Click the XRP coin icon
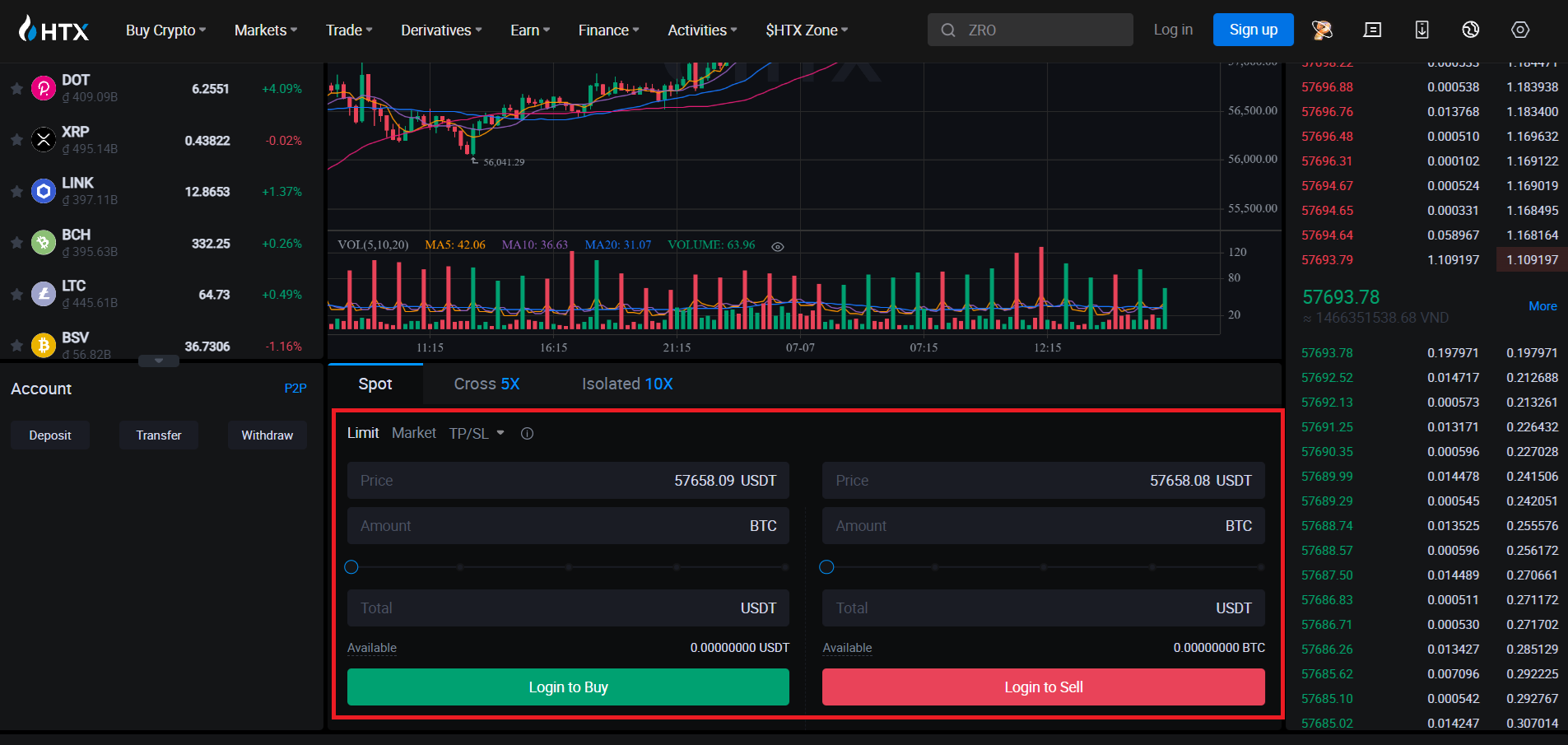This screenshot has width=1568, height=745. (43, 140)
